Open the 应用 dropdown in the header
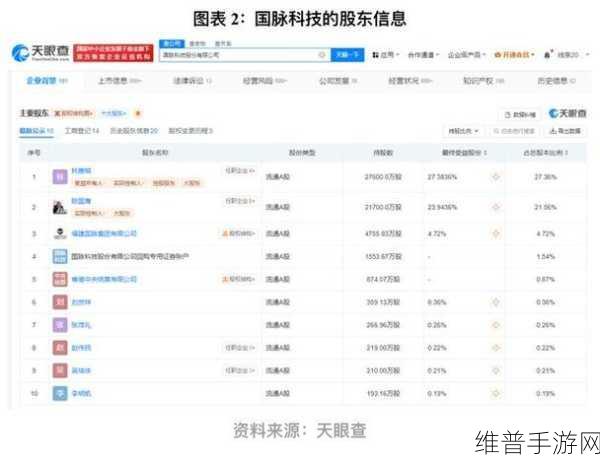The height and width of the screenshot is (462, 600). coord(386,55)
